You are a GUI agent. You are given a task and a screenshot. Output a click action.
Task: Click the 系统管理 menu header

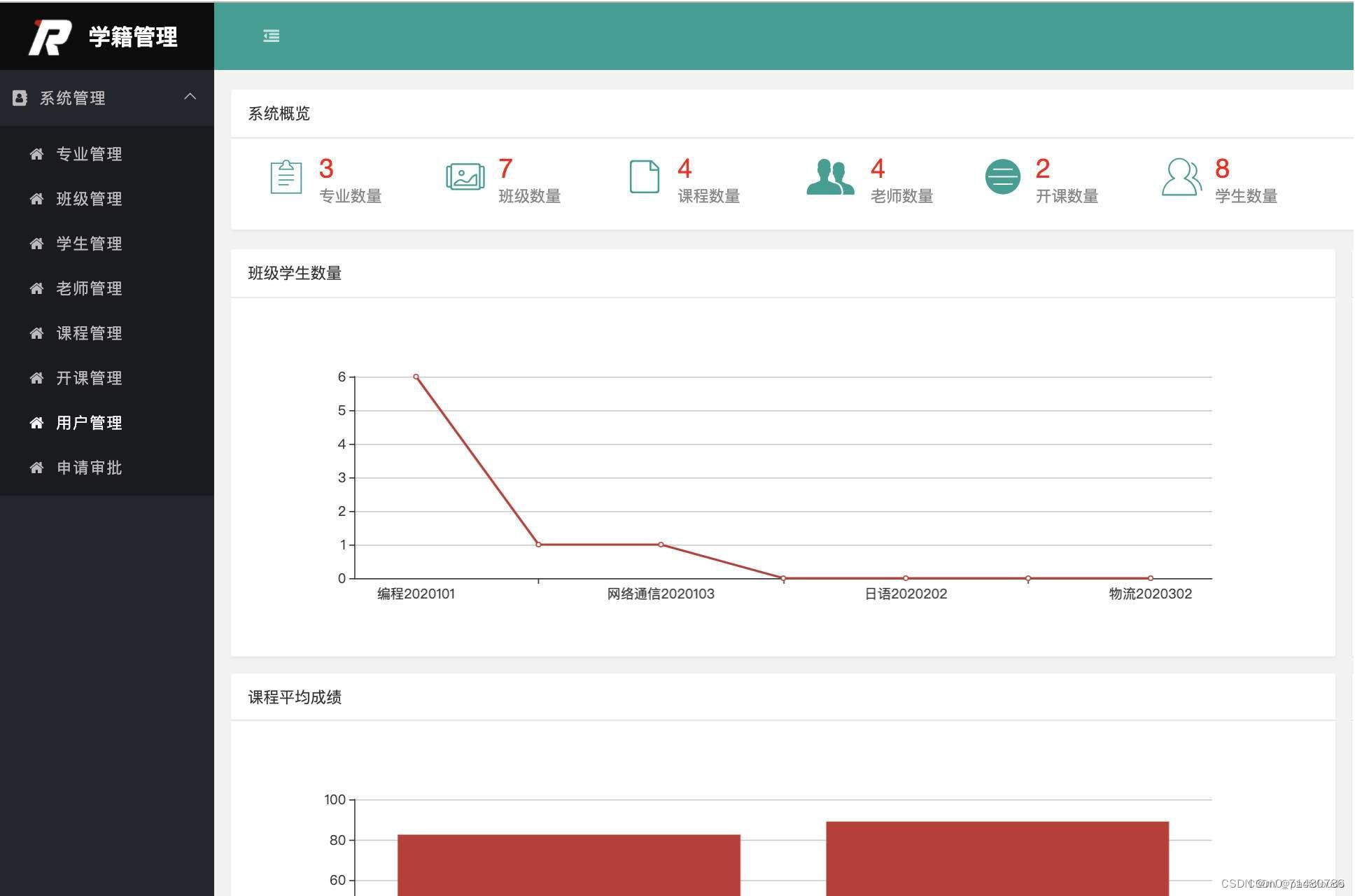click(73, 98)
